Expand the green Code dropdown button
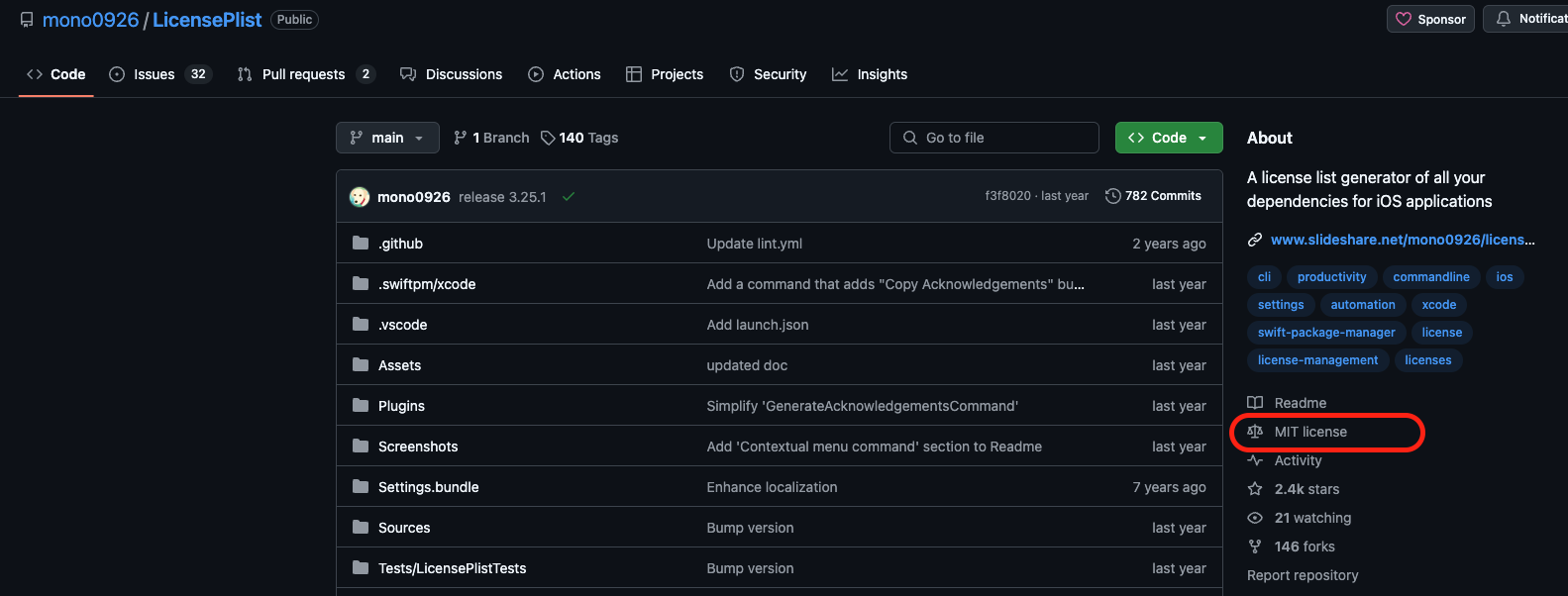The image size is (1568, 596). tap(1169, 138)
